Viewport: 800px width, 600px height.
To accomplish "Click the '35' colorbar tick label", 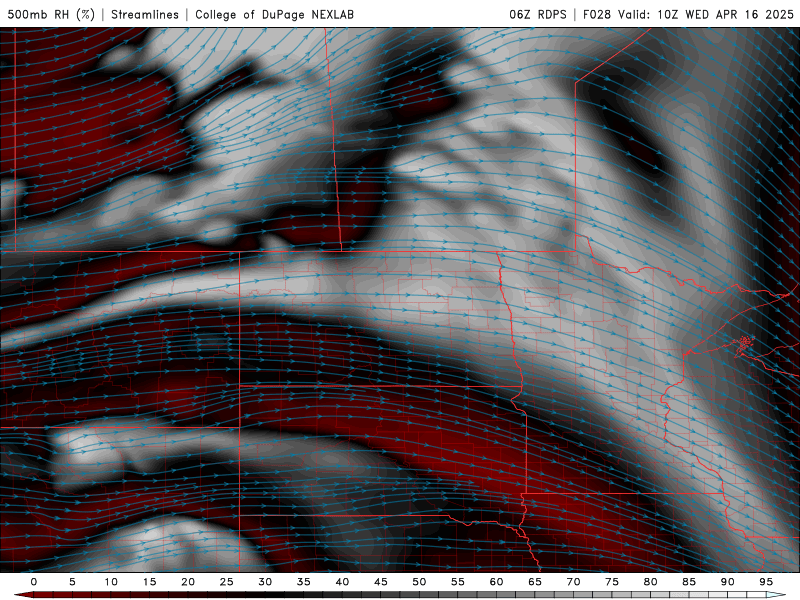I will tap(304, 582).
